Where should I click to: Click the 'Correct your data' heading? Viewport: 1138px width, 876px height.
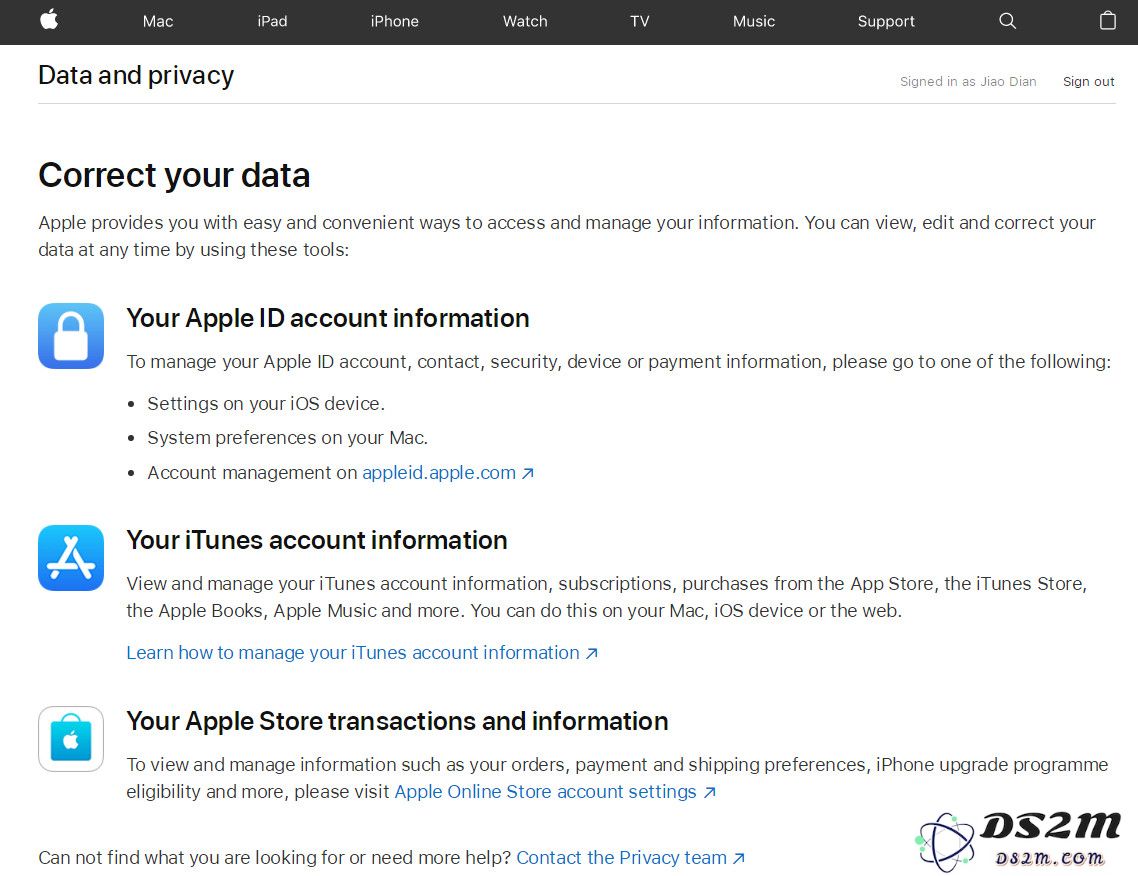(174, 175)
